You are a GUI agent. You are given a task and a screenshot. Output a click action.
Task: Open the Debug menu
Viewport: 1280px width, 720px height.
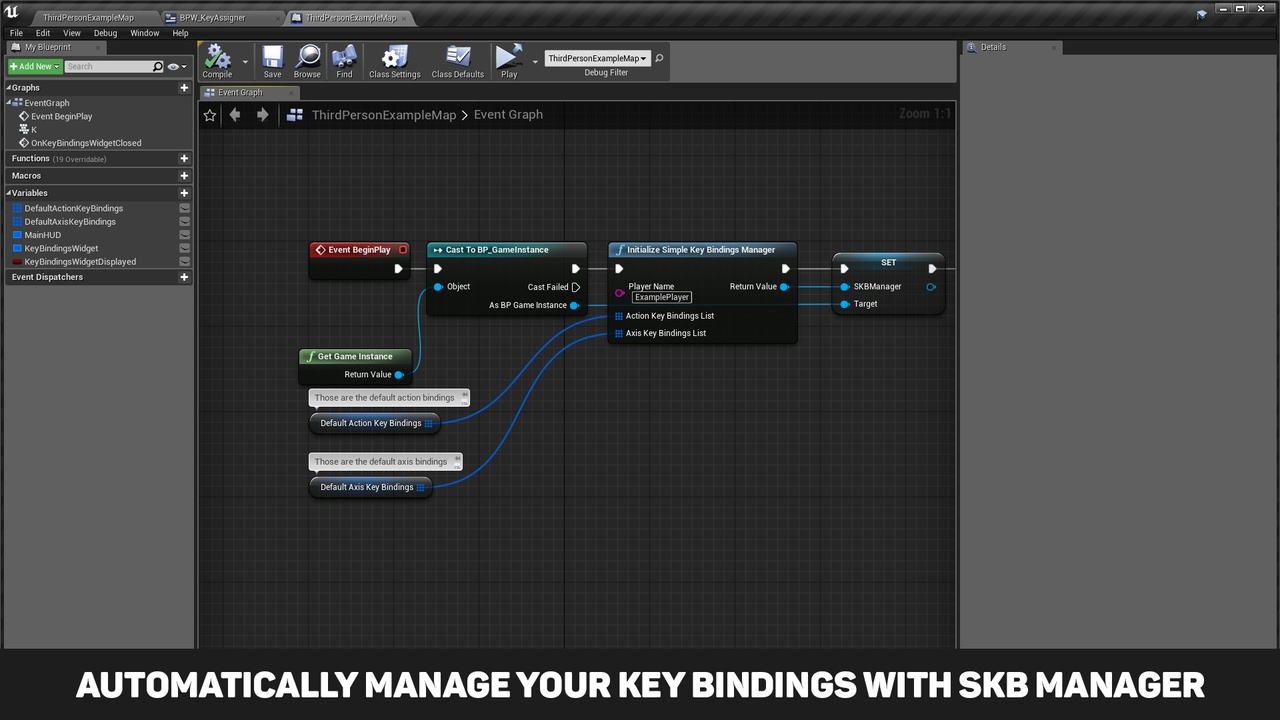point(105,33)
